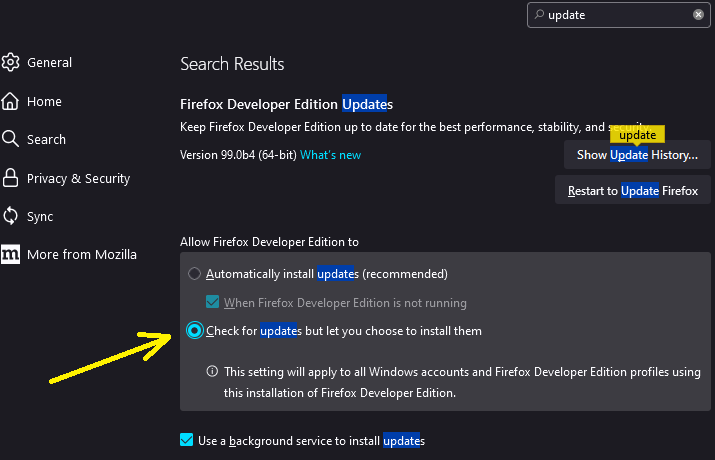Click the Sync circular arrows icon

(10, 216)
